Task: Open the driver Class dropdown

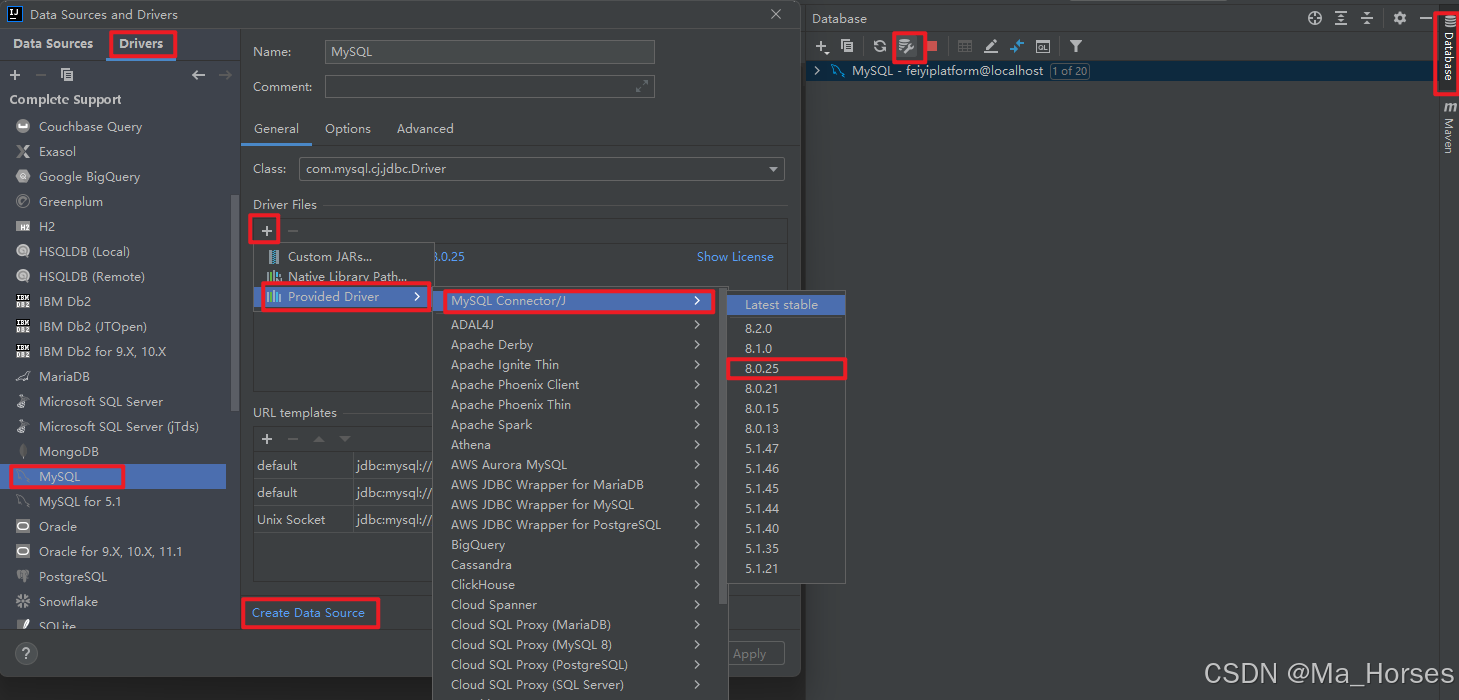Action: [773, 169]
